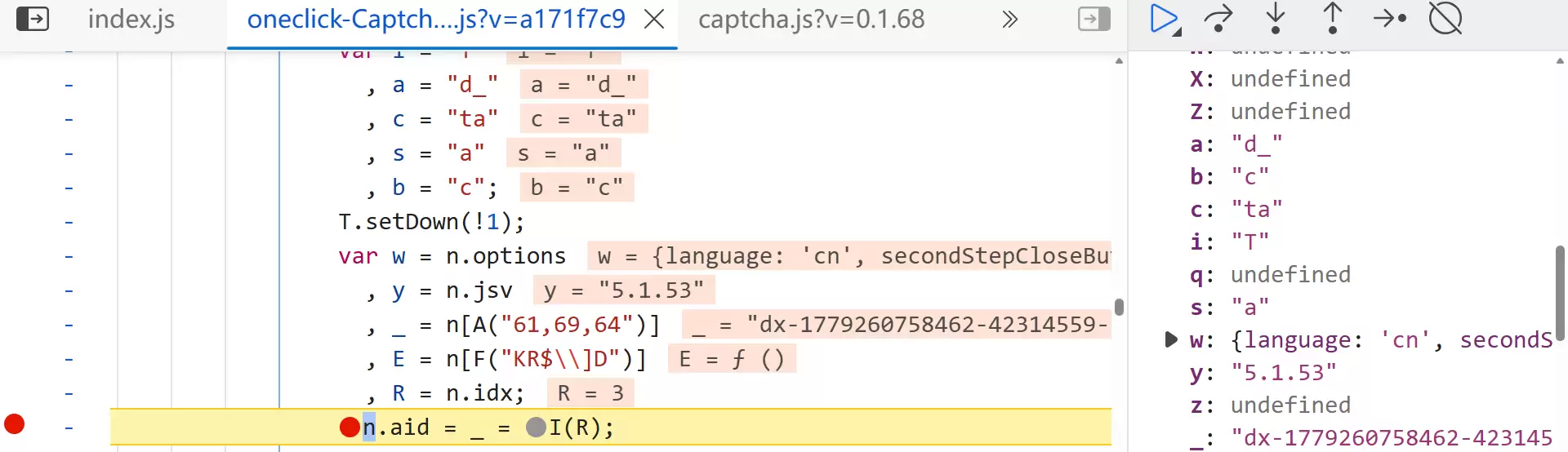Click scope variable X: undefined
Image resolution: width=1568 pixels, height=452 pixels.
pos(1270,79)
